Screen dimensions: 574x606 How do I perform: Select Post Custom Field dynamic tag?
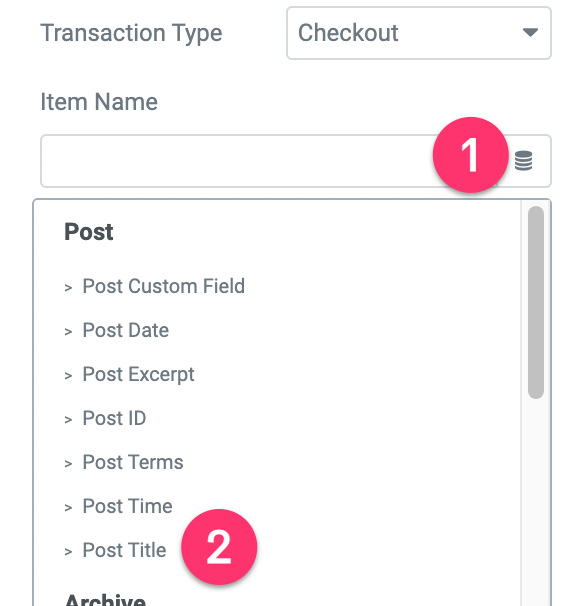coord(164,286)
